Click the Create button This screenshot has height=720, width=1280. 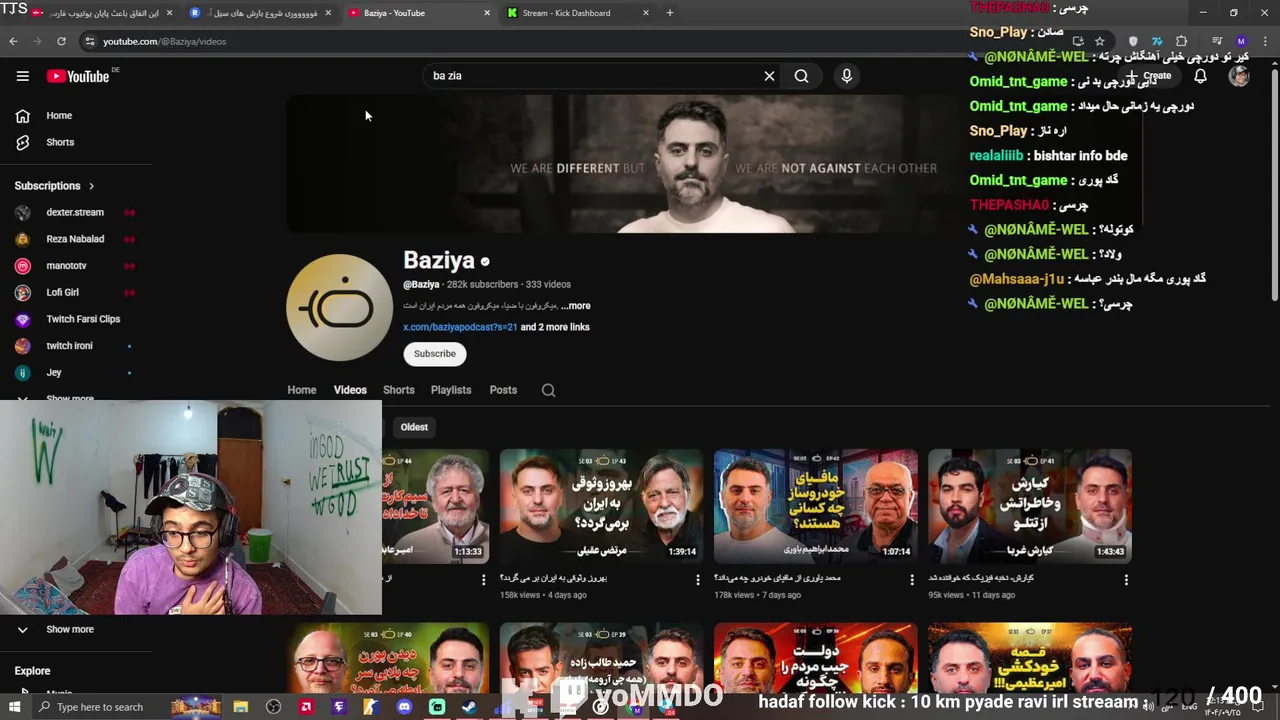click(x=1150, y=76)
